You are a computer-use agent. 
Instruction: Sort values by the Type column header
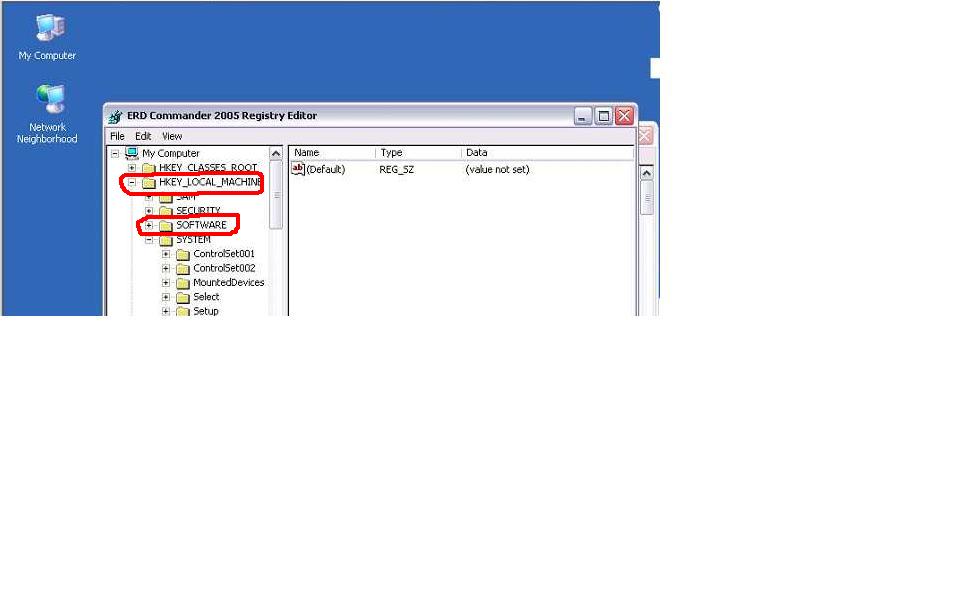[418, 152]
